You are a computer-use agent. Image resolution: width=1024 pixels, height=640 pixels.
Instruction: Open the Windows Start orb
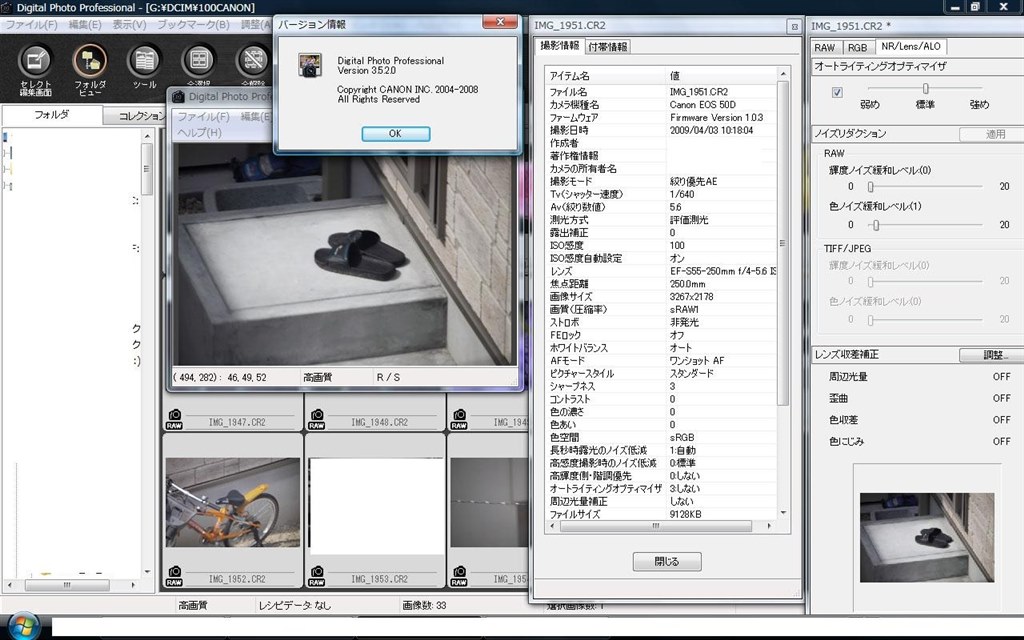coord(24,626)
